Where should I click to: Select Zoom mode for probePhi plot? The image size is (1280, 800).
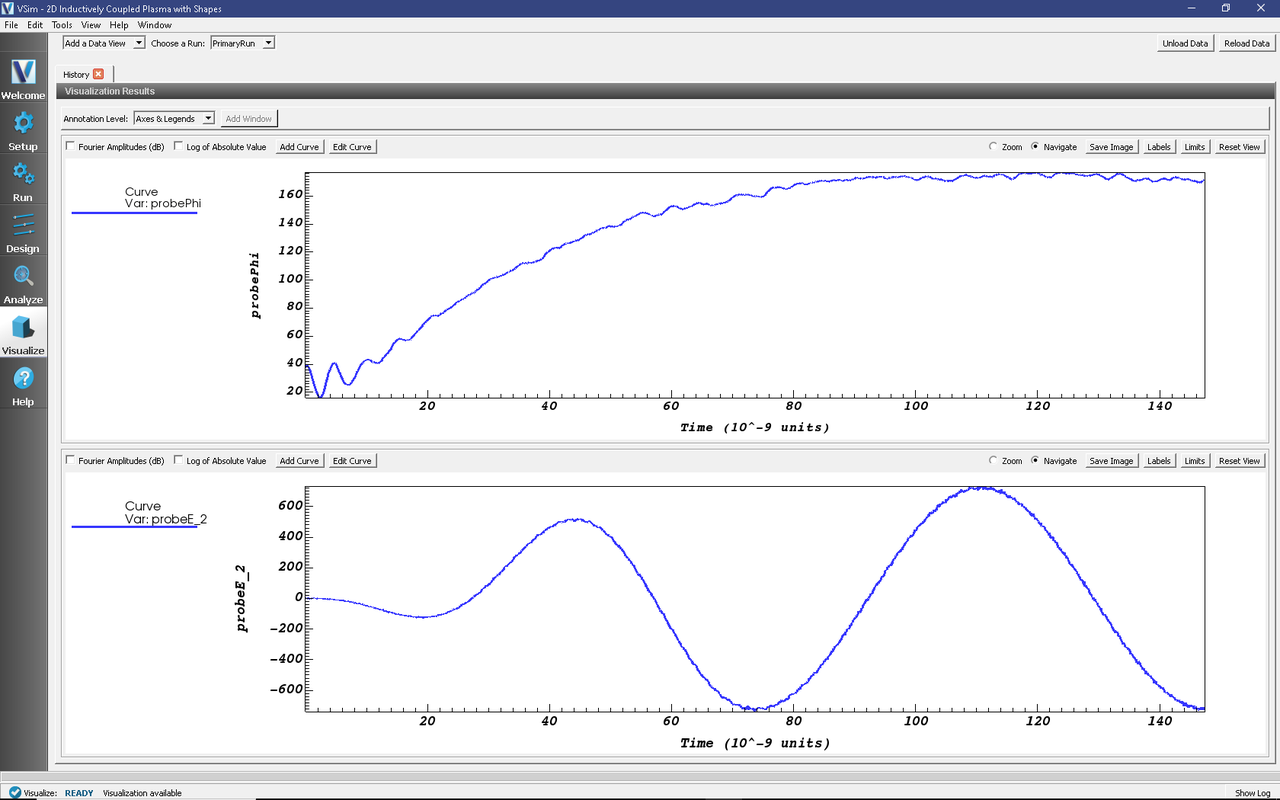[993, 147]
